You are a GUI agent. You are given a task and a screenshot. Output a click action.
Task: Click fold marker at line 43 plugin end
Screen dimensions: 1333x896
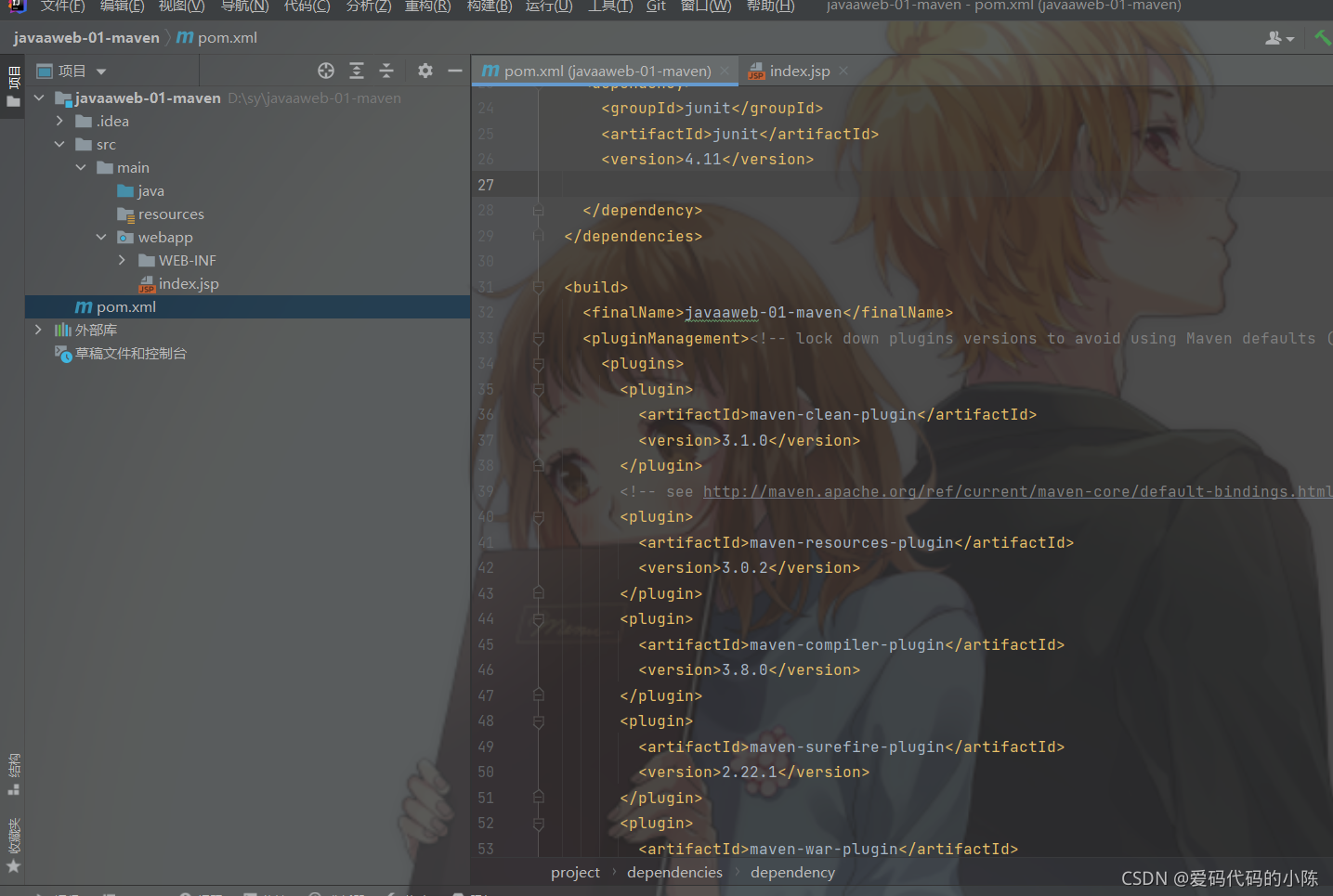point(538,593)
